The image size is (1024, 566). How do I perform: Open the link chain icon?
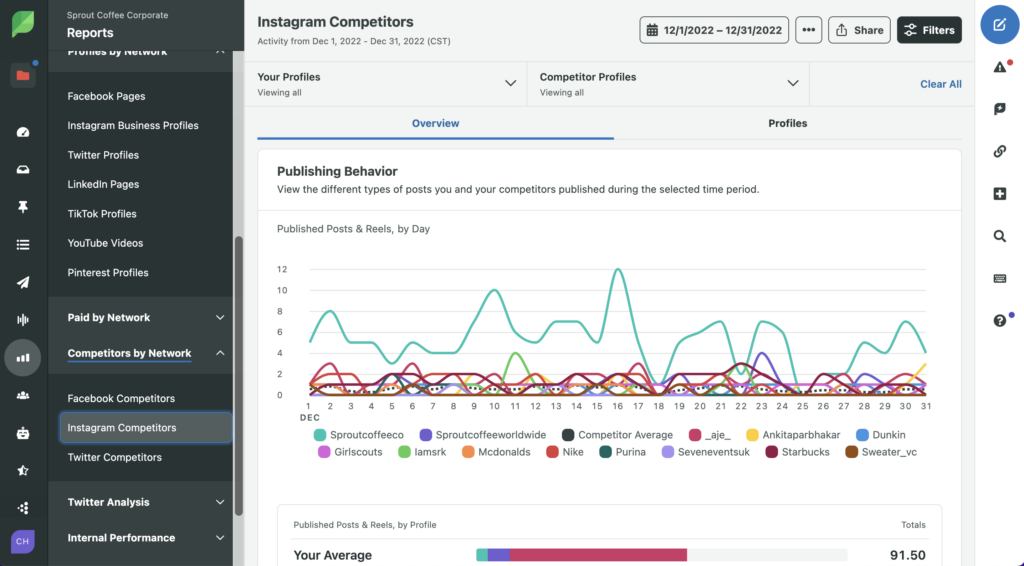1000,151
